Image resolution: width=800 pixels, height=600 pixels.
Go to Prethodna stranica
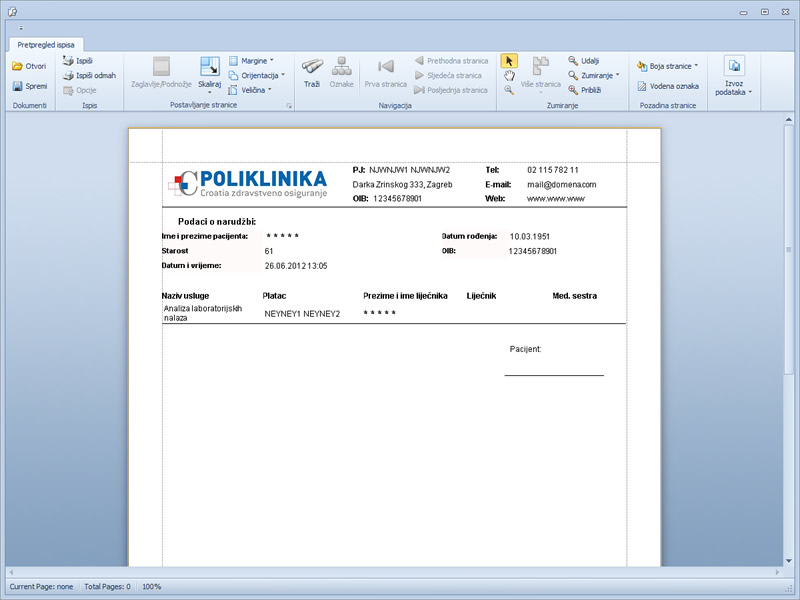[x=451, y=61]
